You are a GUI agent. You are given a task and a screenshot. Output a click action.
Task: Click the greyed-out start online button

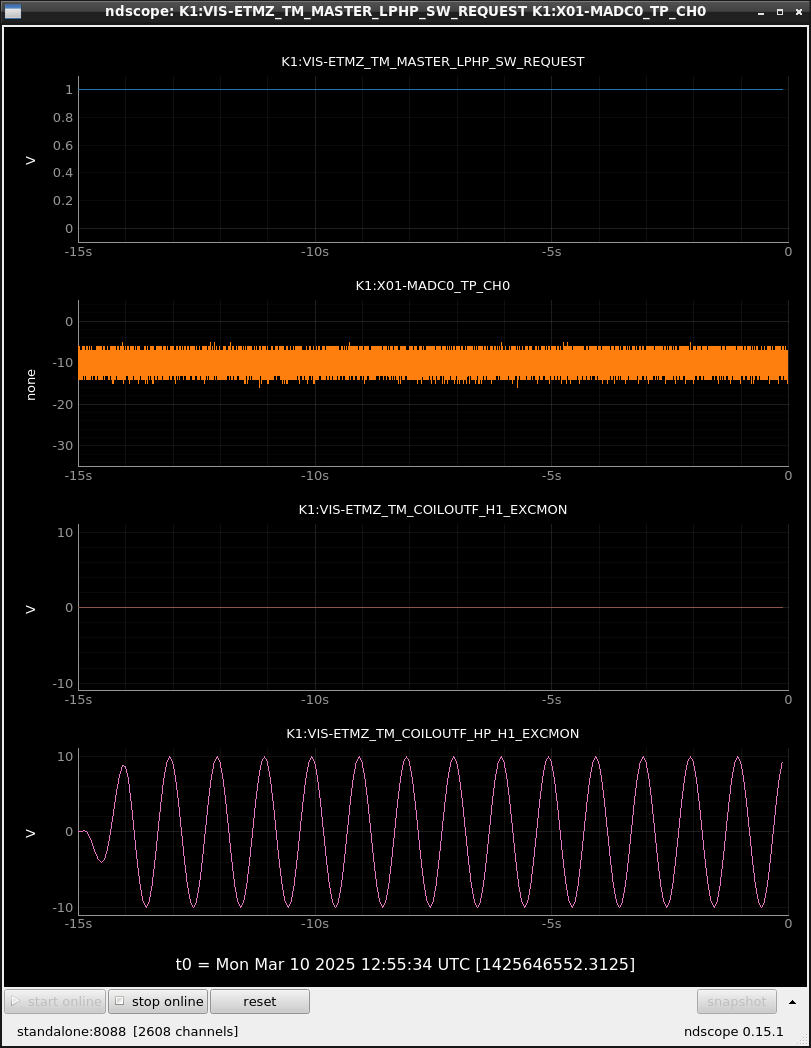click(55, 1001)
